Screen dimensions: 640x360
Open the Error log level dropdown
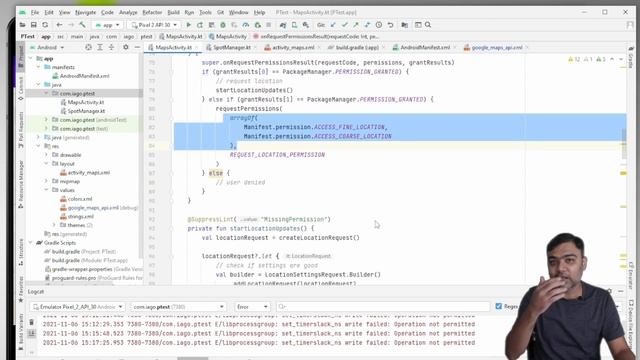point(252,307)
